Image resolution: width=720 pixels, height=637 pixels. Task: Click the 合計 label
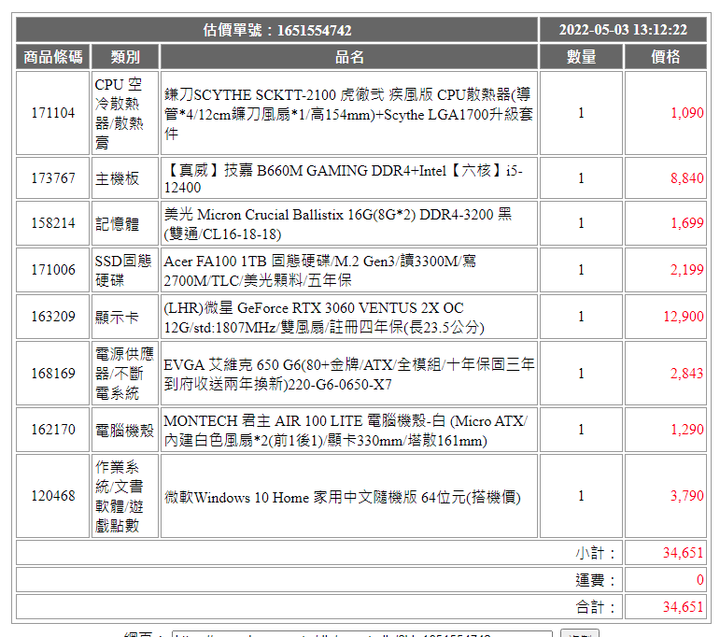(595, 607)
